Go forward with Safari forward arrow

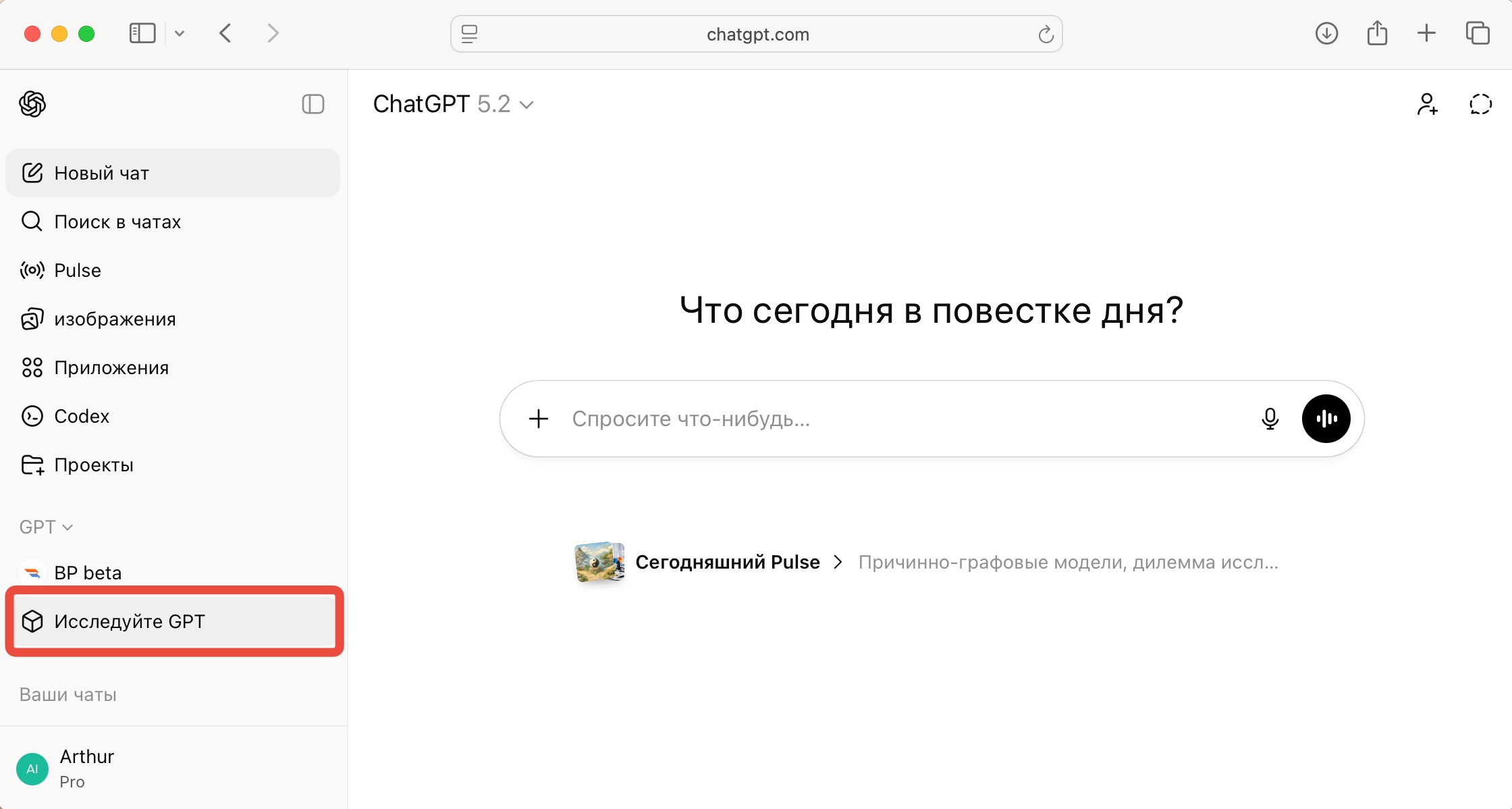coord(273,33)
